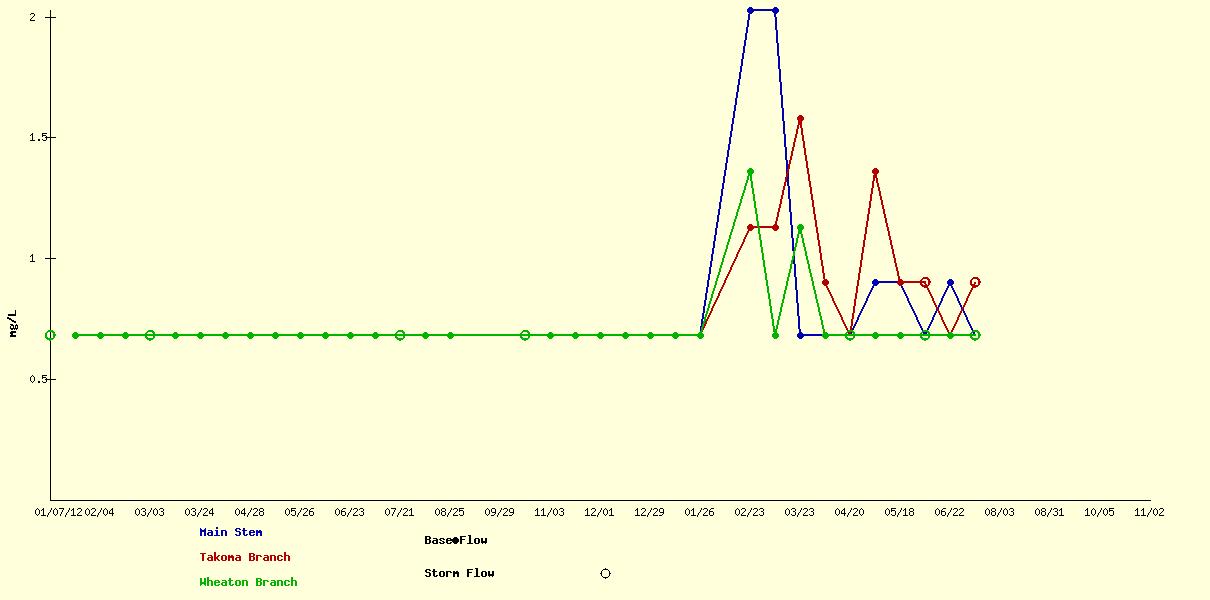1210x600 pixels.
Task: Click the 03/23 x-axis date label
Action: tap(799, 512)
